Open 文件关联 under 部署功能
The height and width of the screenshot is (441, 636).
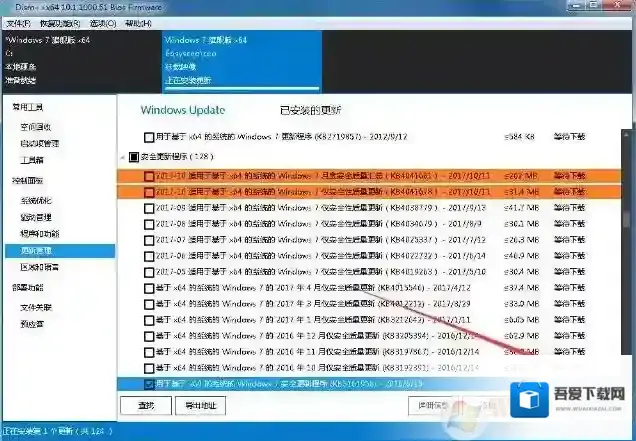tap(38, 307)
